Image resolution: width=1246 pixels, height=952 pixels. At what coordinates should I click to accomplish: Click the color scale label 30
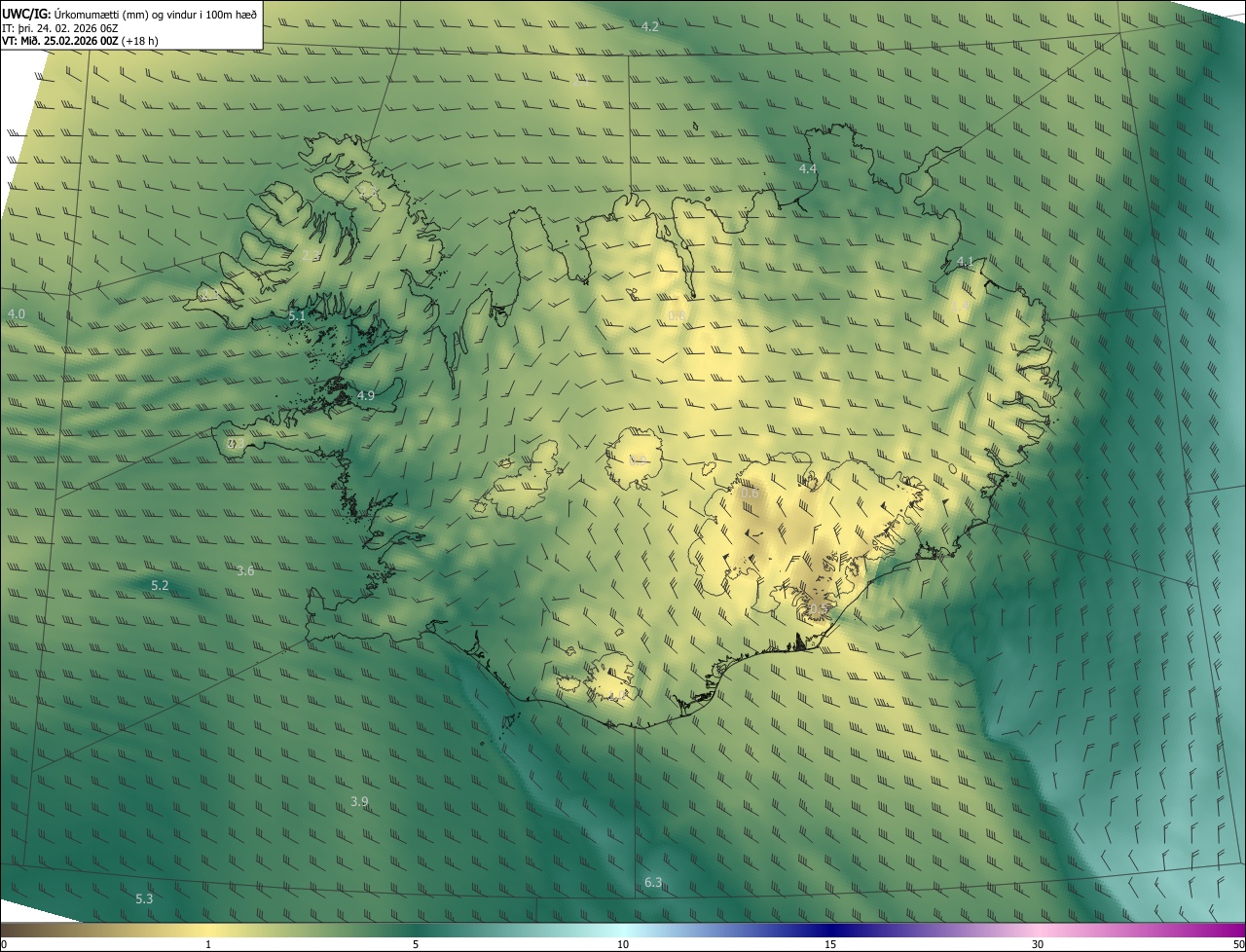[1038, 945]
